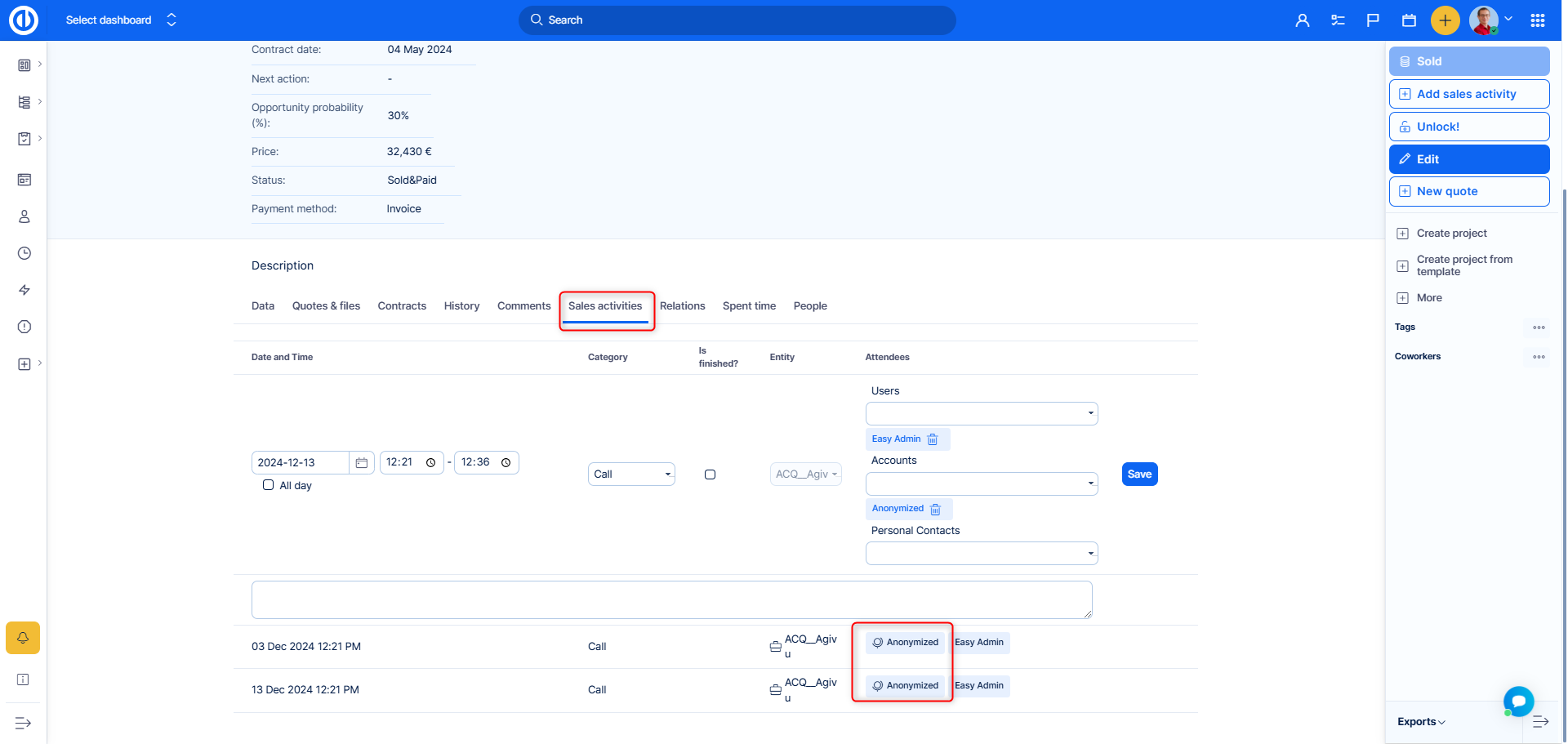Switch to the Quotes & files tab
Screen dimensions: 1568x744
pyautogui.click(x=326, y=306)
